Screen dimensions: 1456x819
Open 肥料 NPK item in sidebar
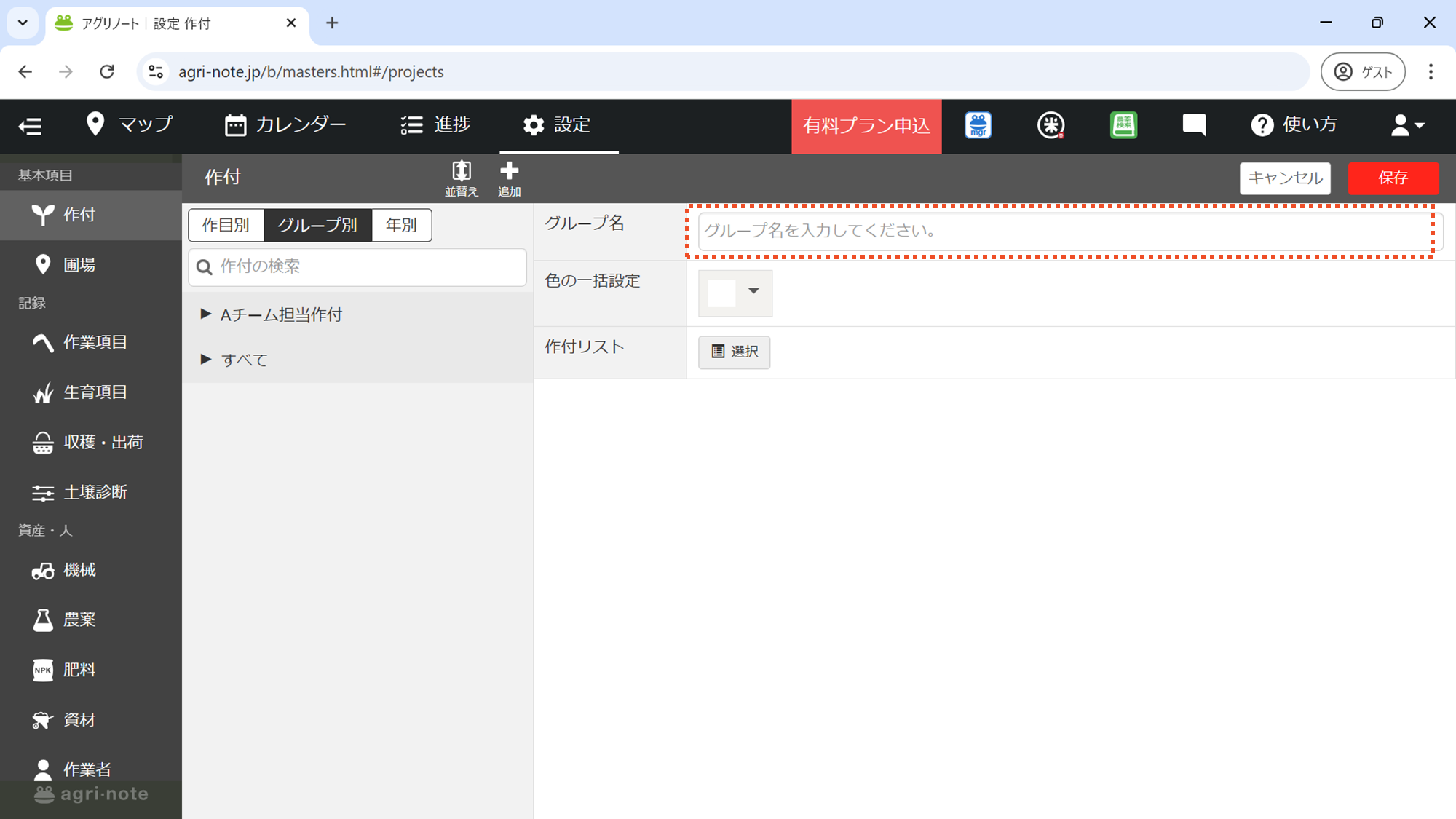coord(79,670)
